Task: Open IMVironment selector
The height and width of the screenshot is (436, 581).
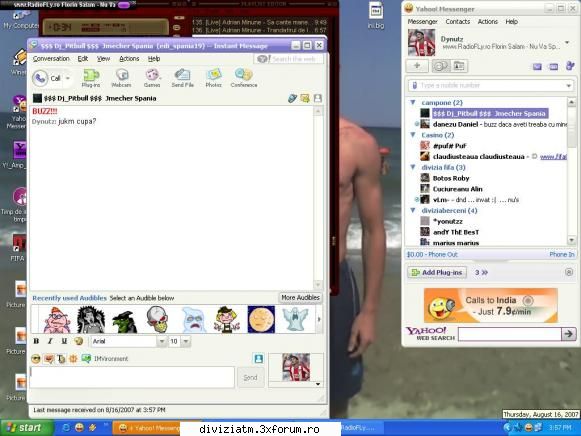Action: pyautogui.click(x=105, y=359)
